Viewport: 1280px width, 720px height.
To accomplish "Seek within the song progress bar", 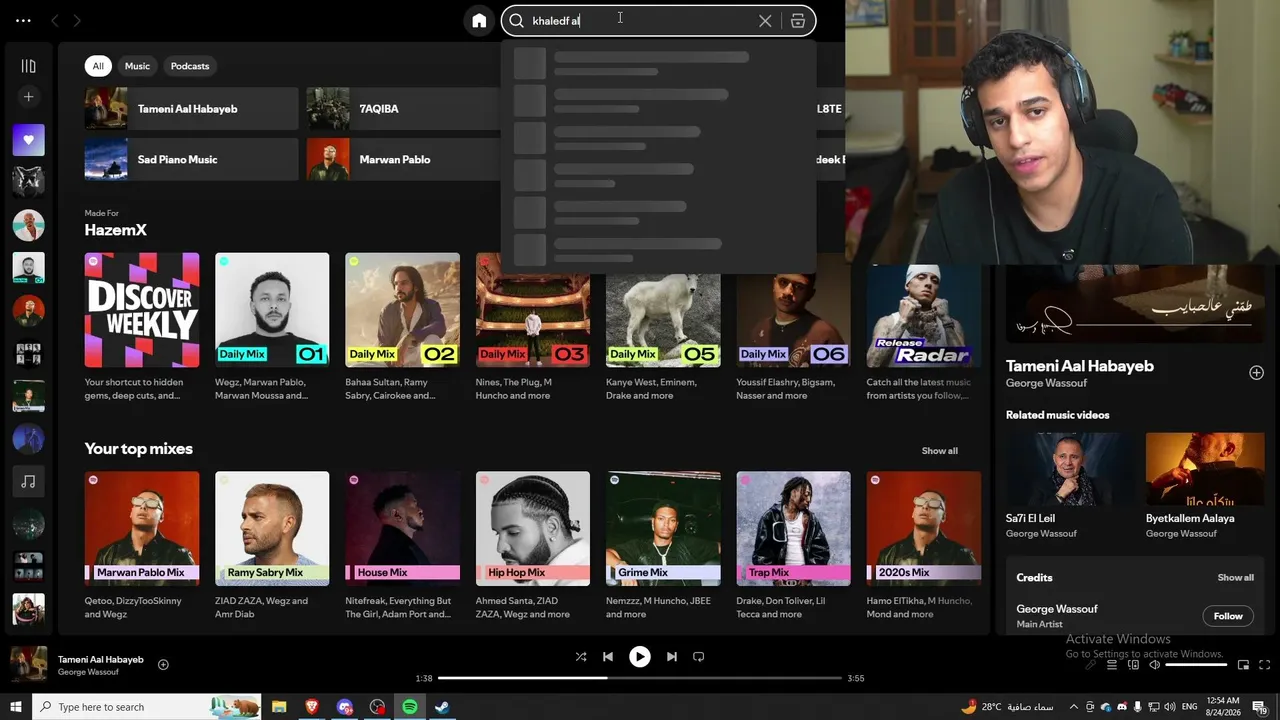I will tap(640, 678).
